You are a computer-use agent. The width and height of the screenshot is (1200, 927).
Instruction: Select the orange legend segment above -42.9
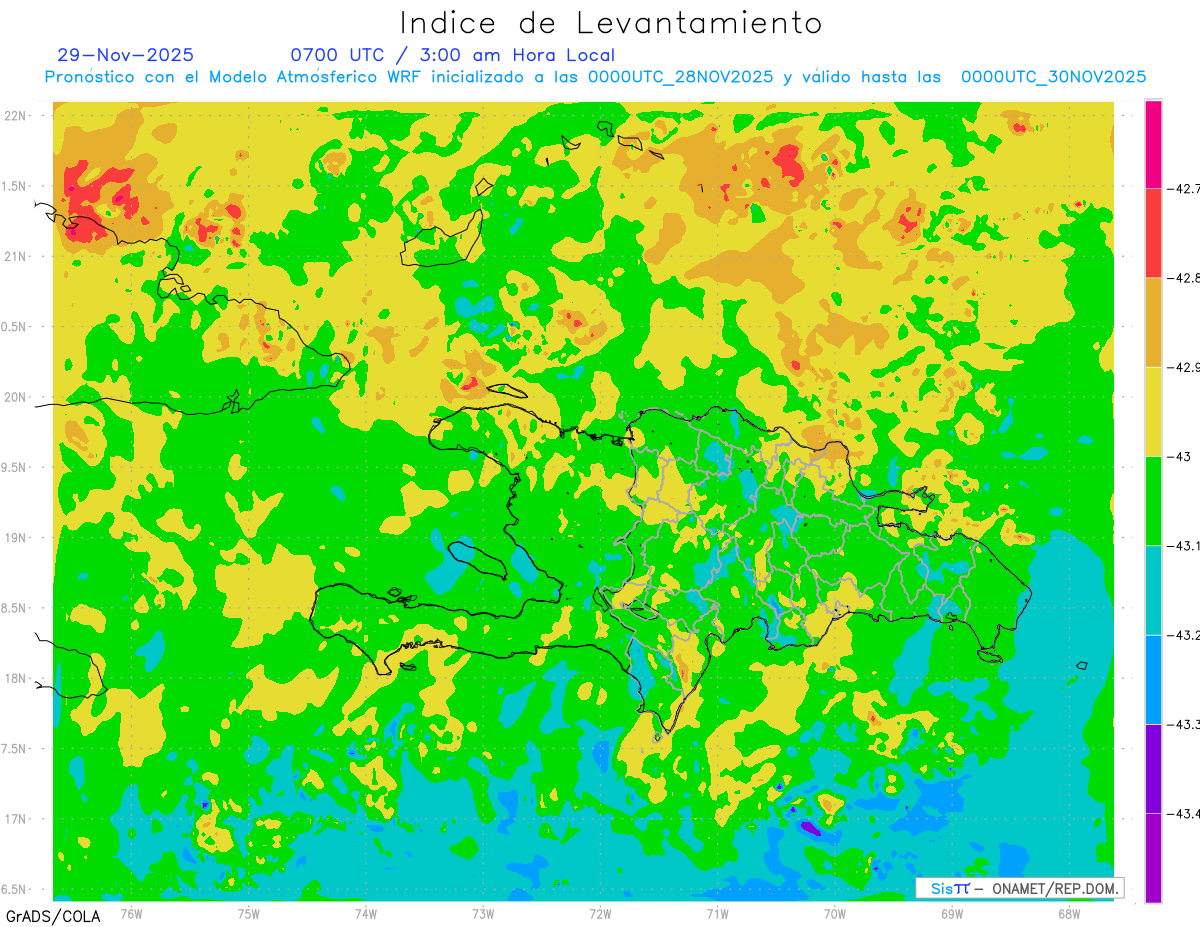(1153, 322)
